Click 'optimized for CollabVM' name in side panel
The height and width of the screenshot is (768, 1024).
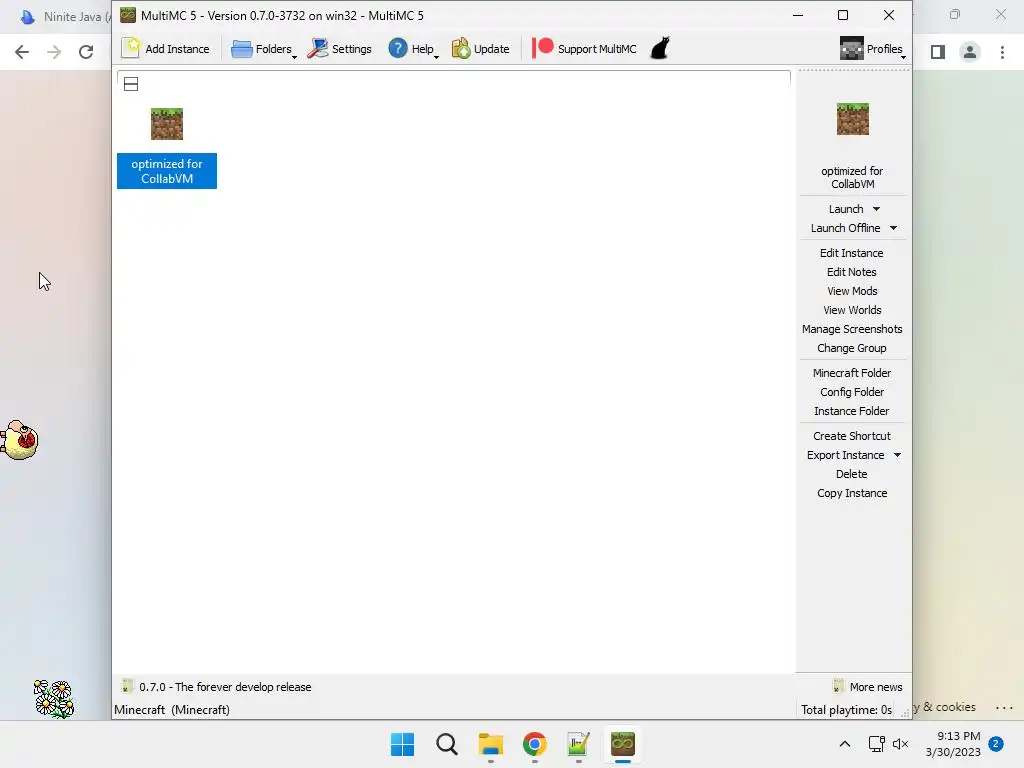click(x=852, y=177)
